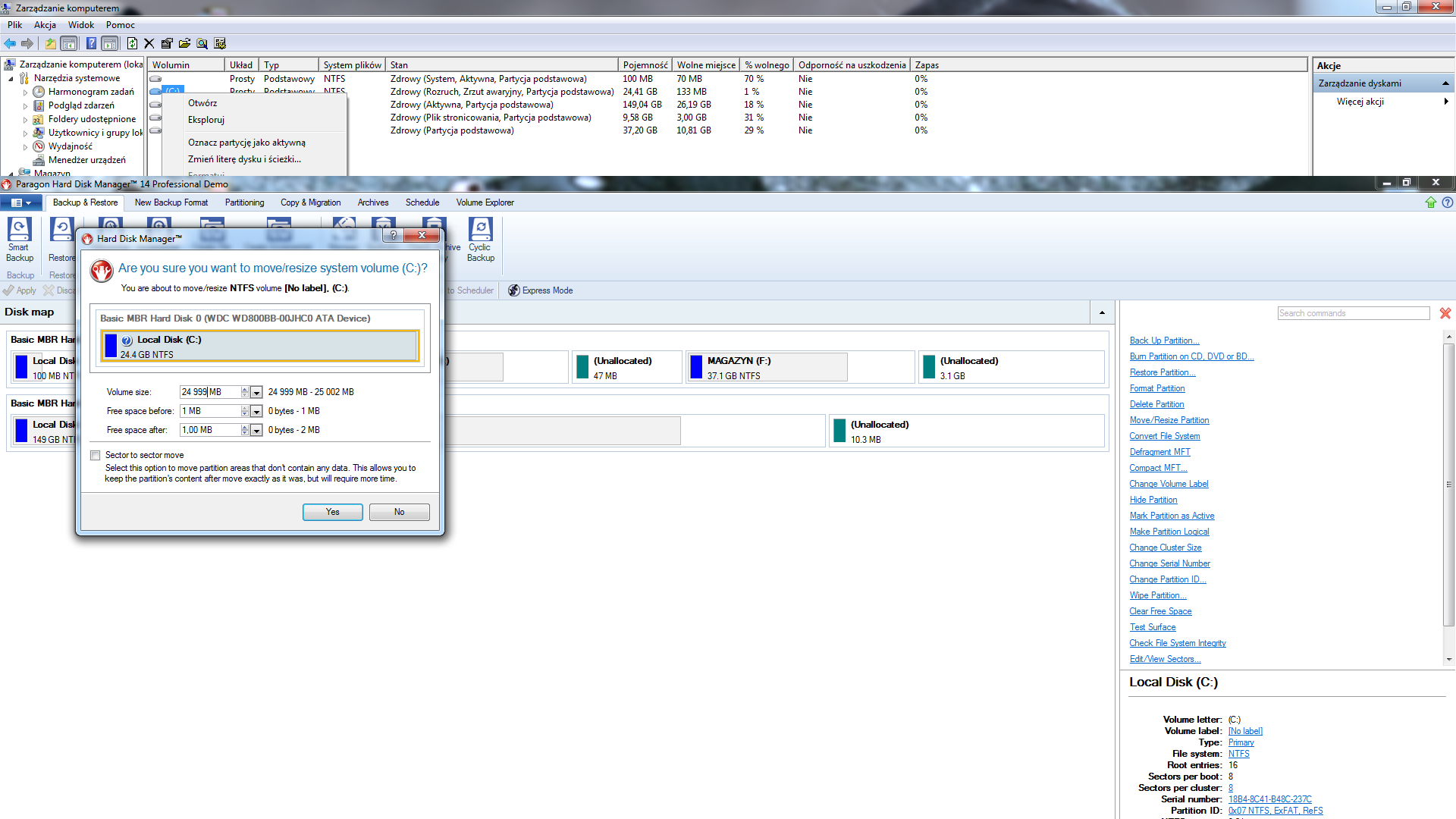Go back in Computer Management toolbar
Image resolution: width=1456 pixels, height=819 pixels.
point(10,43)
